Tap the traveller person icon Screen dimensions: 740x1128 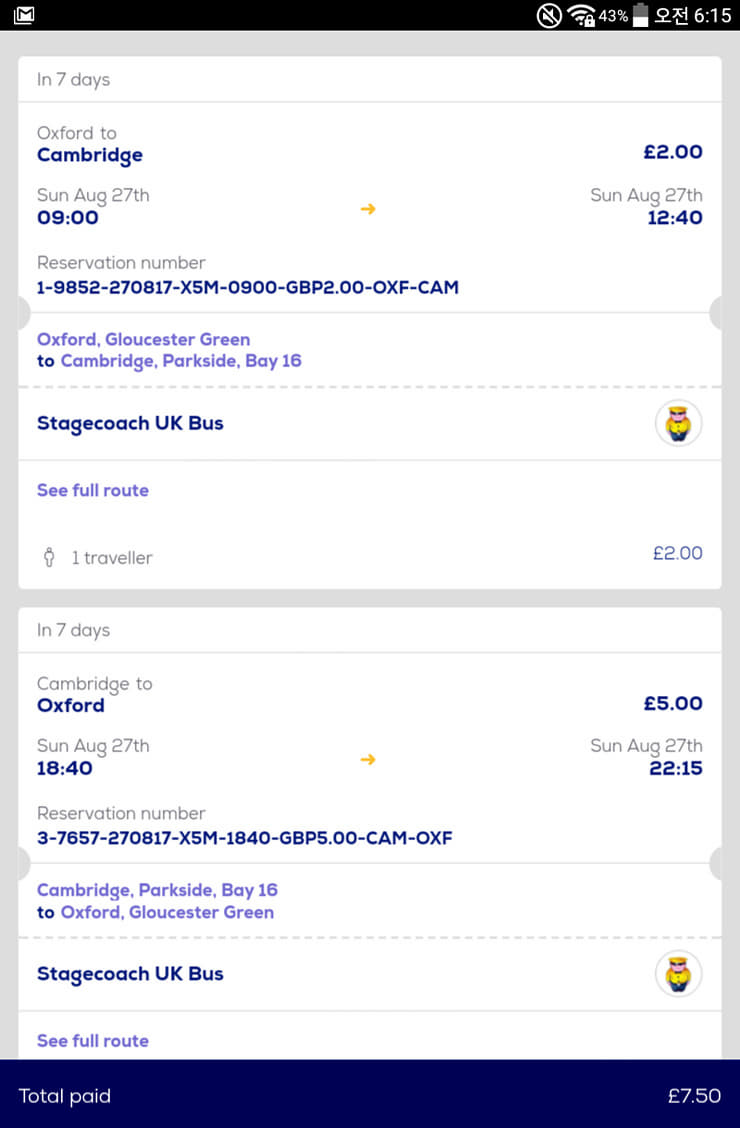pyautogui.click(x=48, y=557)
